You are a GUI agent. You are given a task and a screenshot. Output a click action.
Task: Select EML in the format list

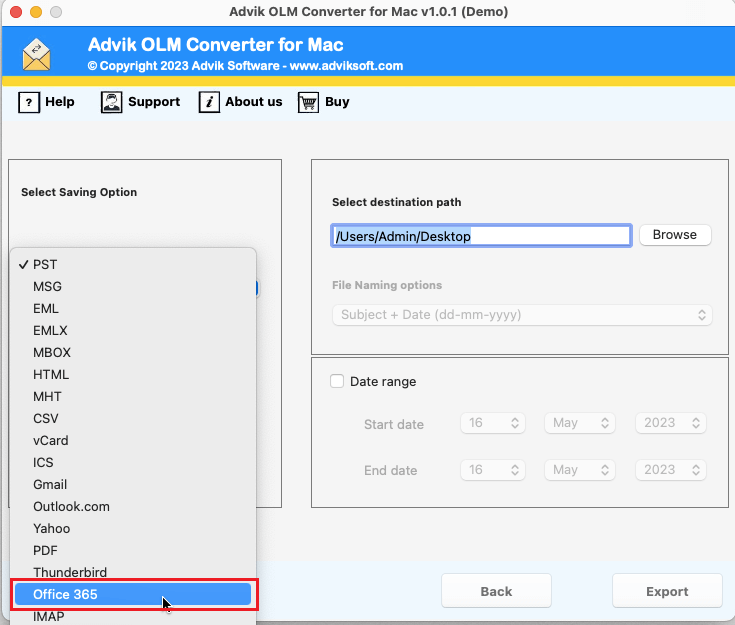tap(133, 309)
